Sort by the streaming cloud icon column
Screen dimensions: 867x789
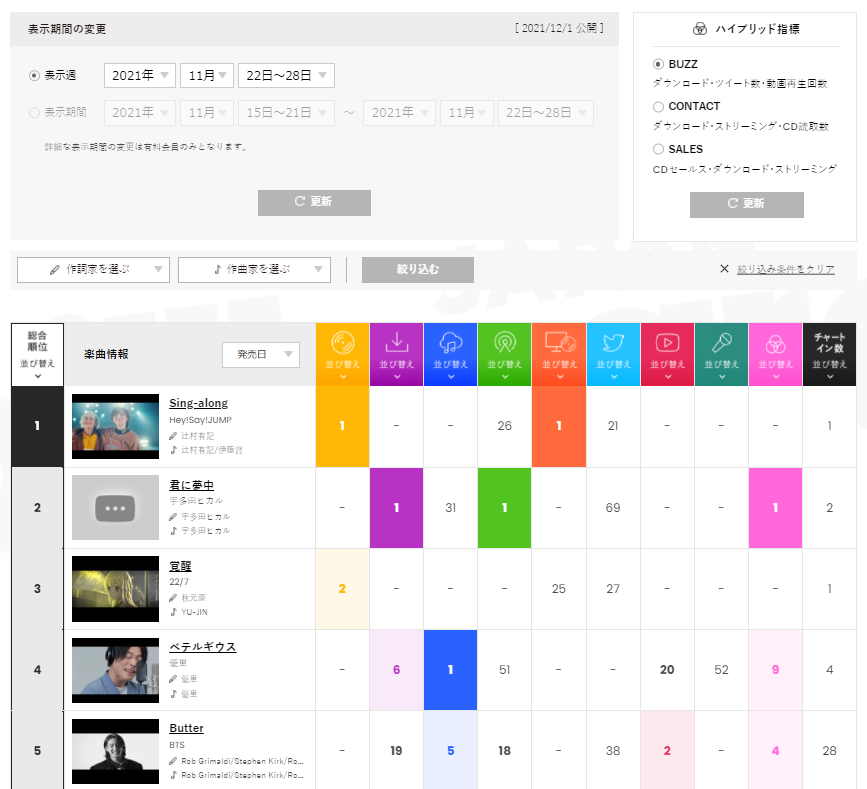point(451,354)
